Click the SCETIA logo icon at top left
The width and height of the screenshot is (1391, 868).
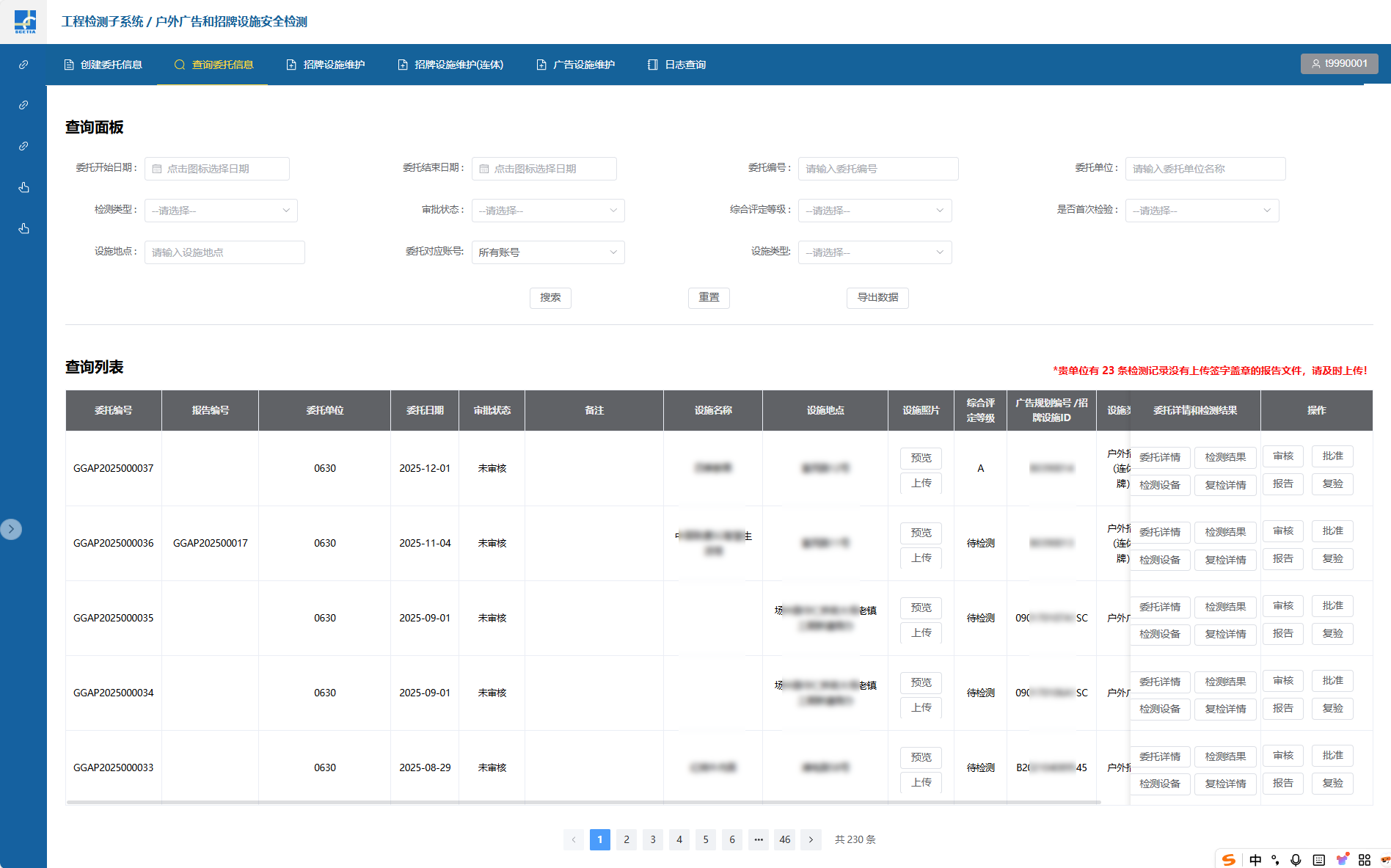pyautogui.click(x=24, y=21)
